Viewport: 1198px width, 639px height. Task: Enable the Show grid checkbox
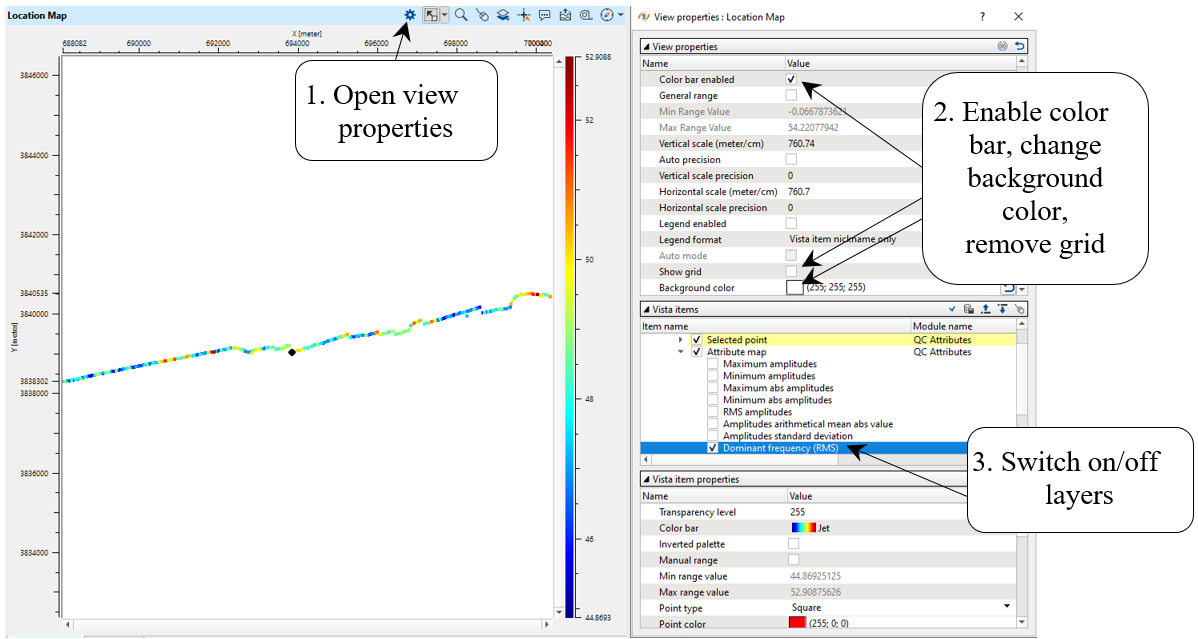791,271
